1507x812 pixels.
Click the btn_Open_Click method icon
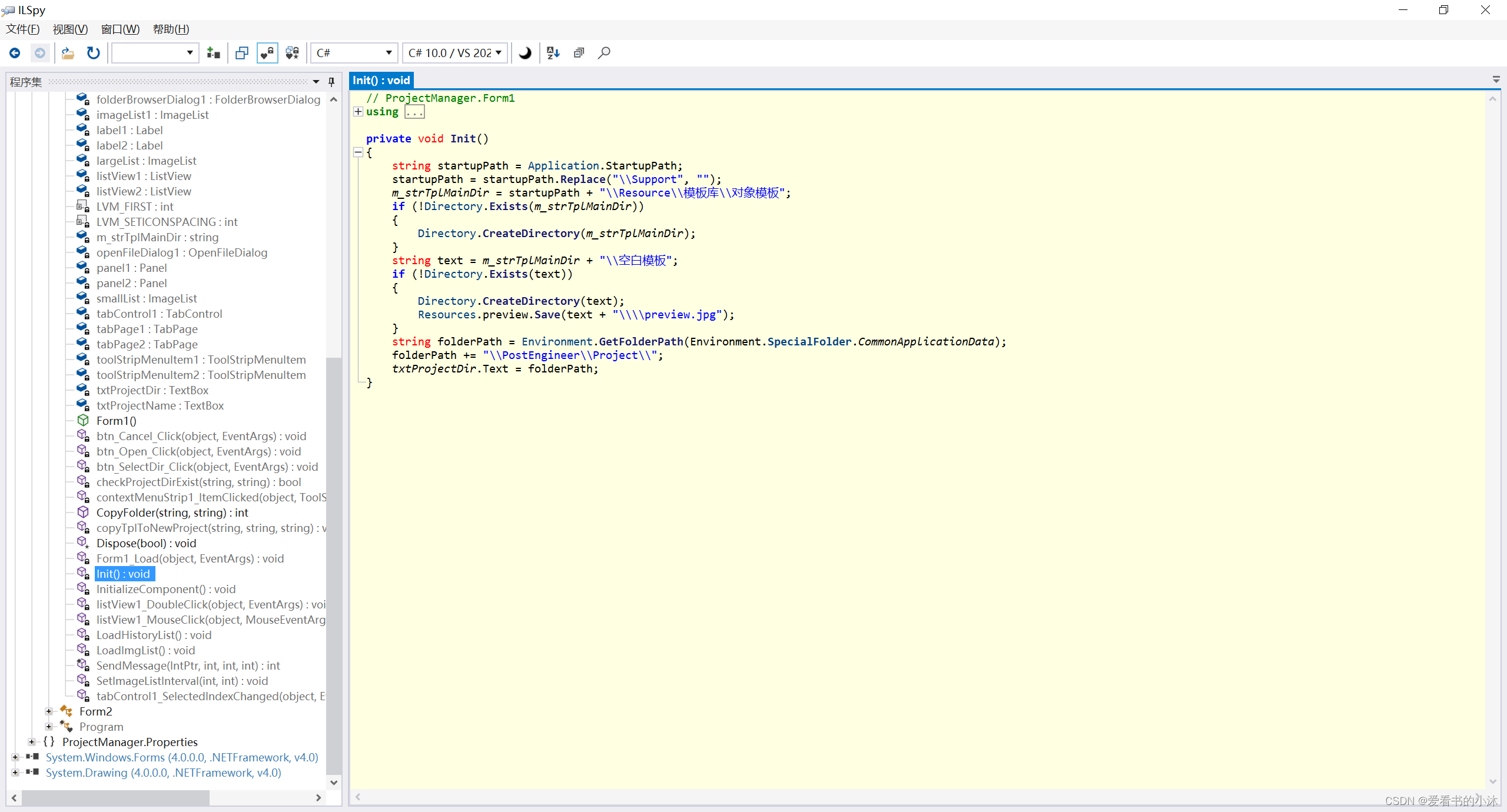click(83, 451)
